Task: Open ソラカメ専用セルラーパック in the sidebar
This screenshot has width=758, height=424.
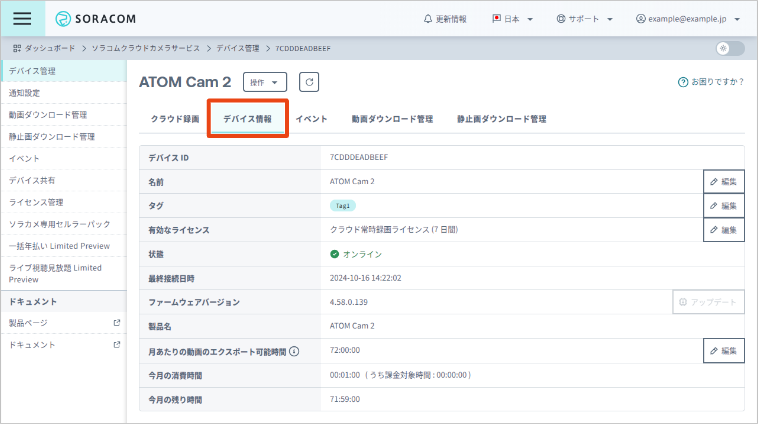Action: (63, 224)
